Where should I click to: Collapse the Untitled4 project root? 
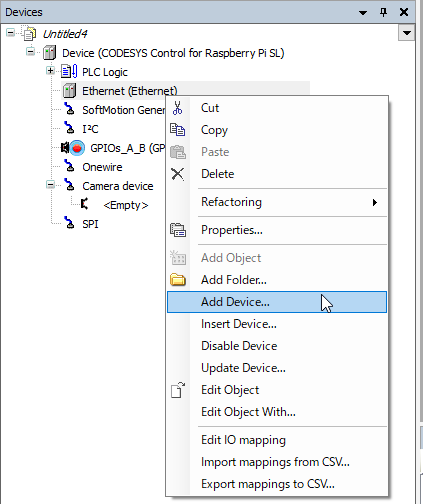click(x=11, y=33)
